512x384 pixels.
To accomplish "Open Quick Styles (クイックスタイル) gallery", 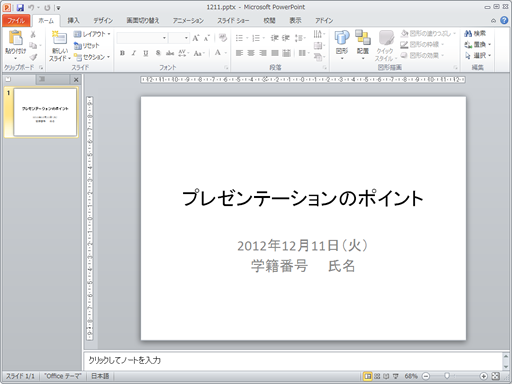I will (x=386, y=46).
